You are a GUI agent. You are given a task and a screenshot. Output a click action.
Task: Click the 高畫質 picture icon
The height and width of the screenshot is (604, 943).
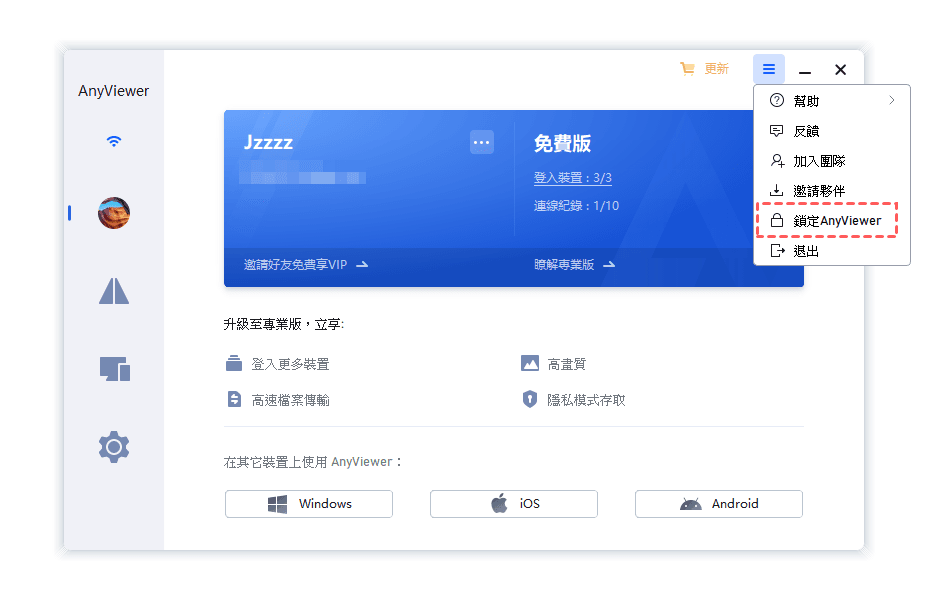point(530,363)
